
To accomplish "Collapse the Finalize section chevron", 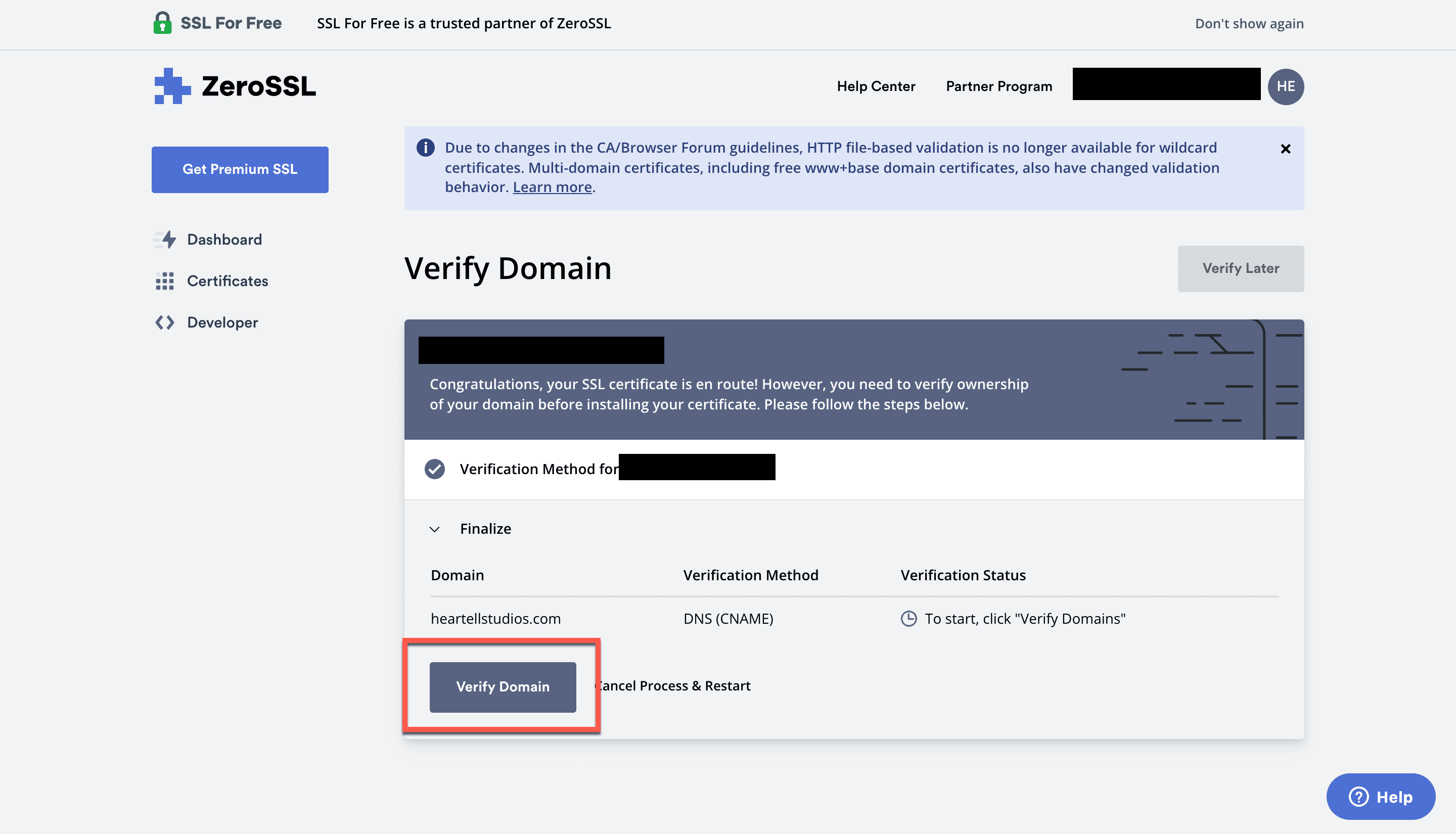I will (435, 529).
